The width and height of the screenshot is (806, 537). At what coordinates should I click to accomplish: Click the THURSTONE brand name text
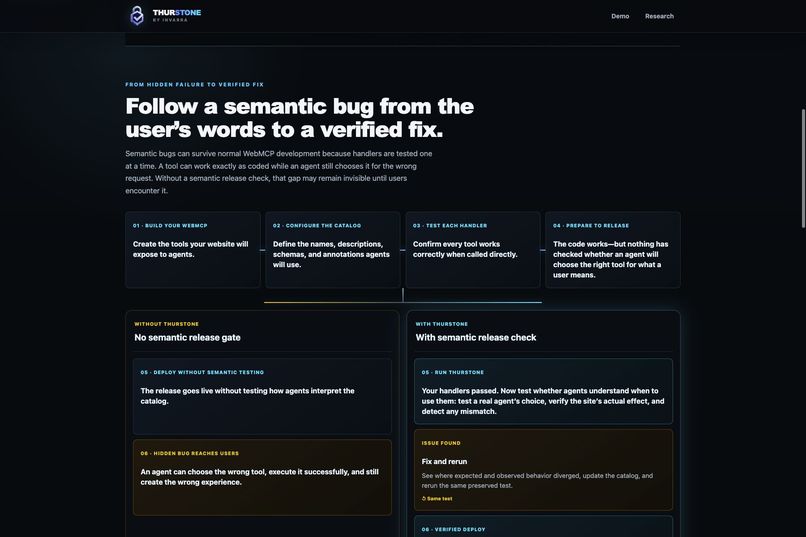[177, 12]
